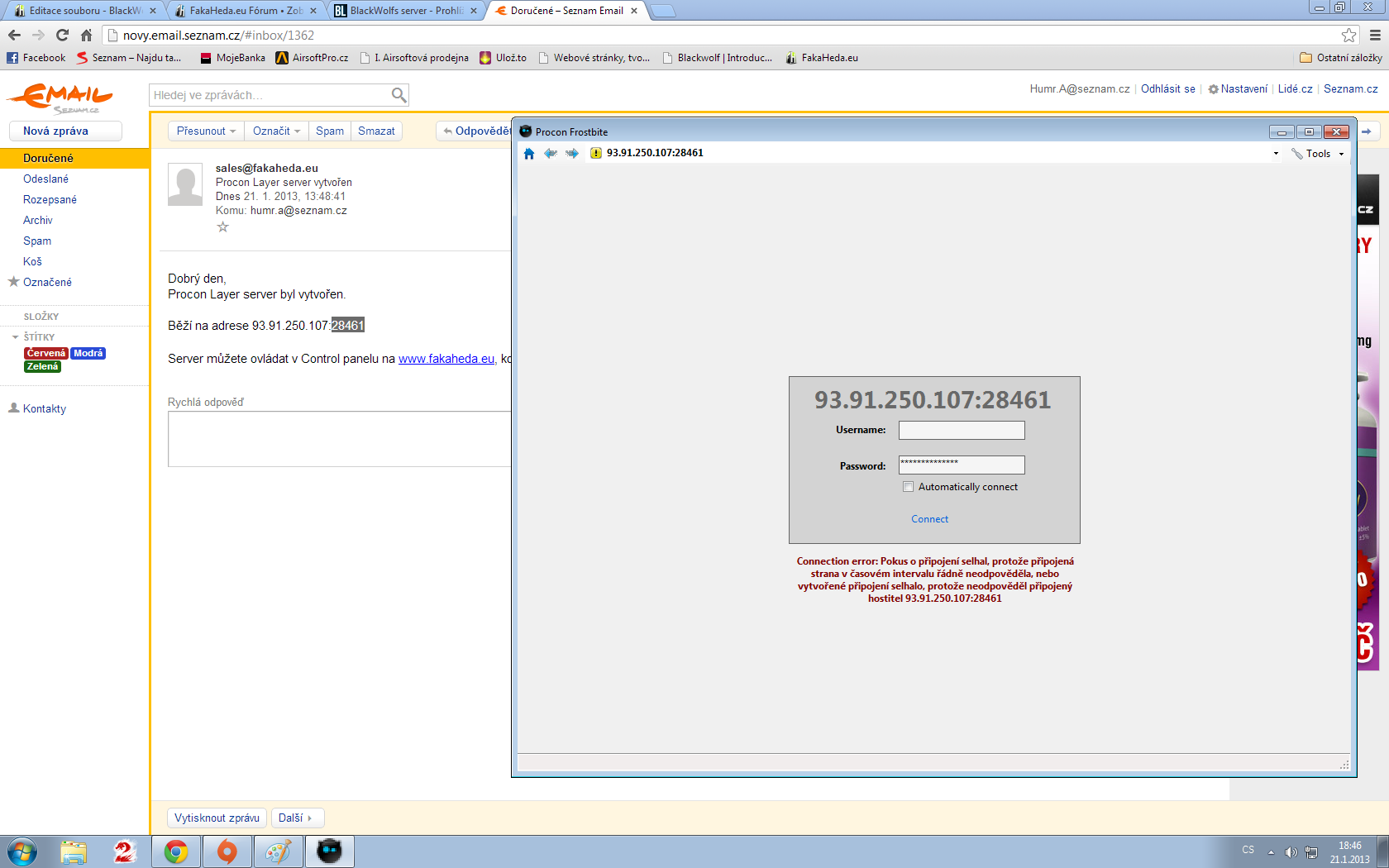The width and height of the screenshot is (1389, 868).
Task: Click Vytisknout zprávu button
Action: 217,818
